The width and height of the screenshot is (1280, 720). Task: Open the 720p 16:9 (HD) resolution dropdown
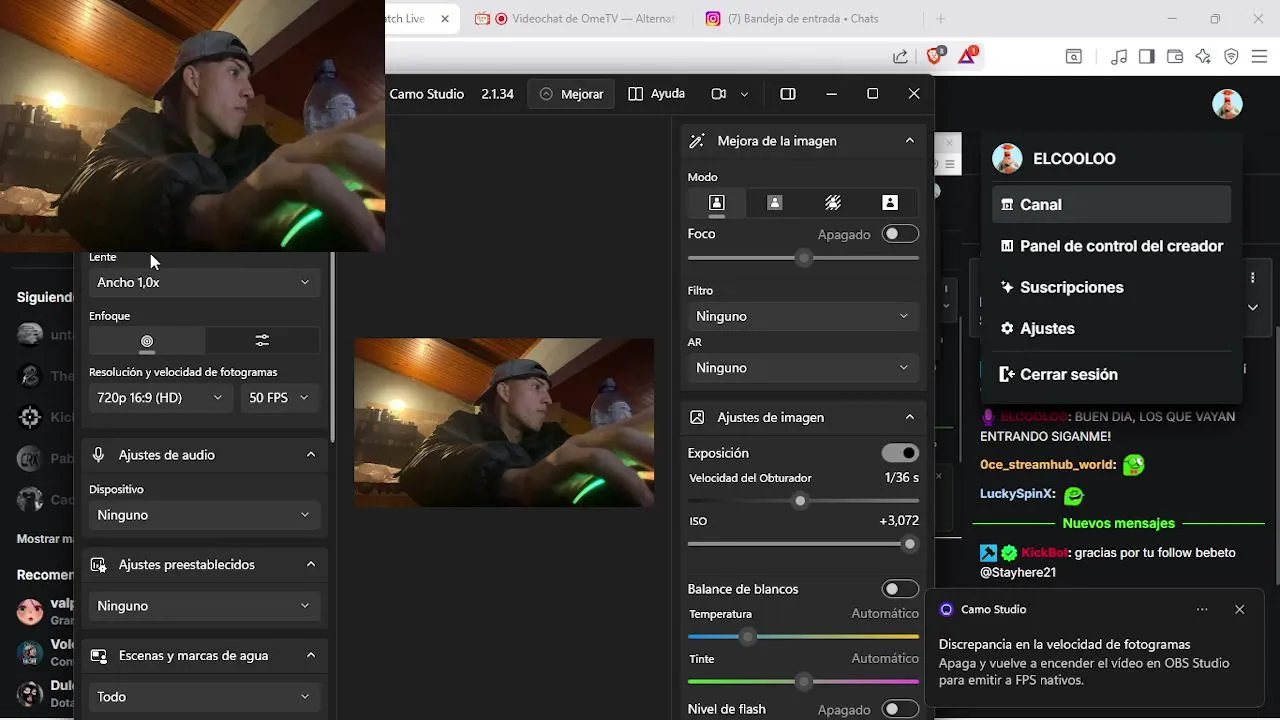click(x=161, y=398)
